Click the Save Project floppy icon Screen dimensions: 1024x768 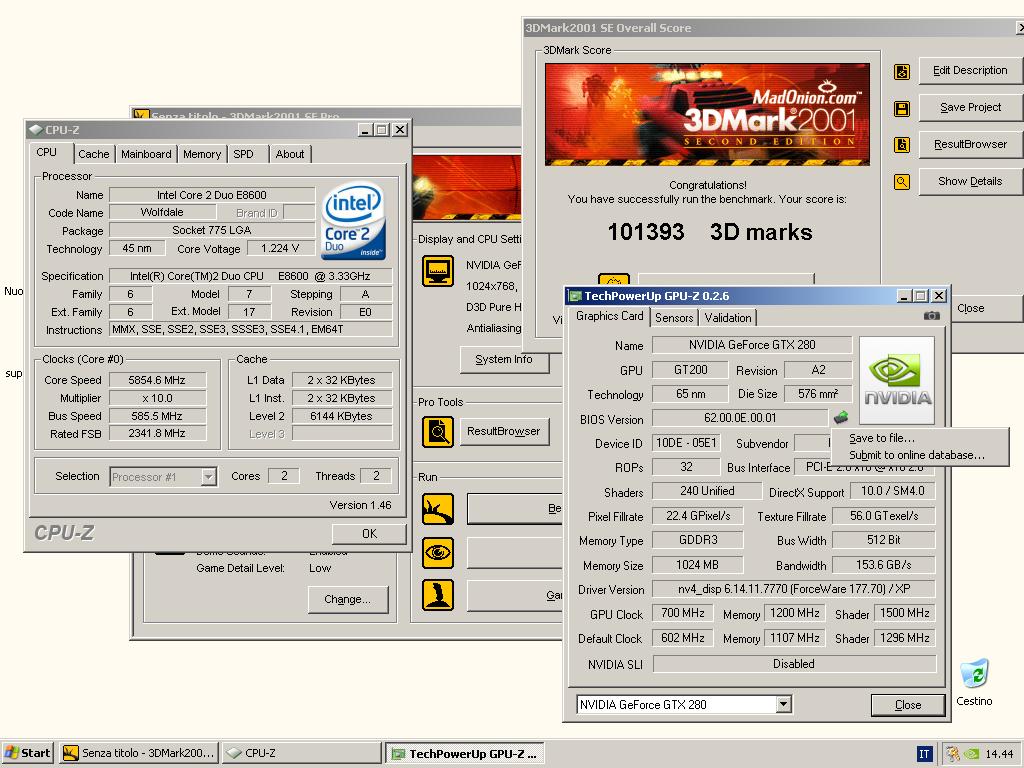point(902,108)
